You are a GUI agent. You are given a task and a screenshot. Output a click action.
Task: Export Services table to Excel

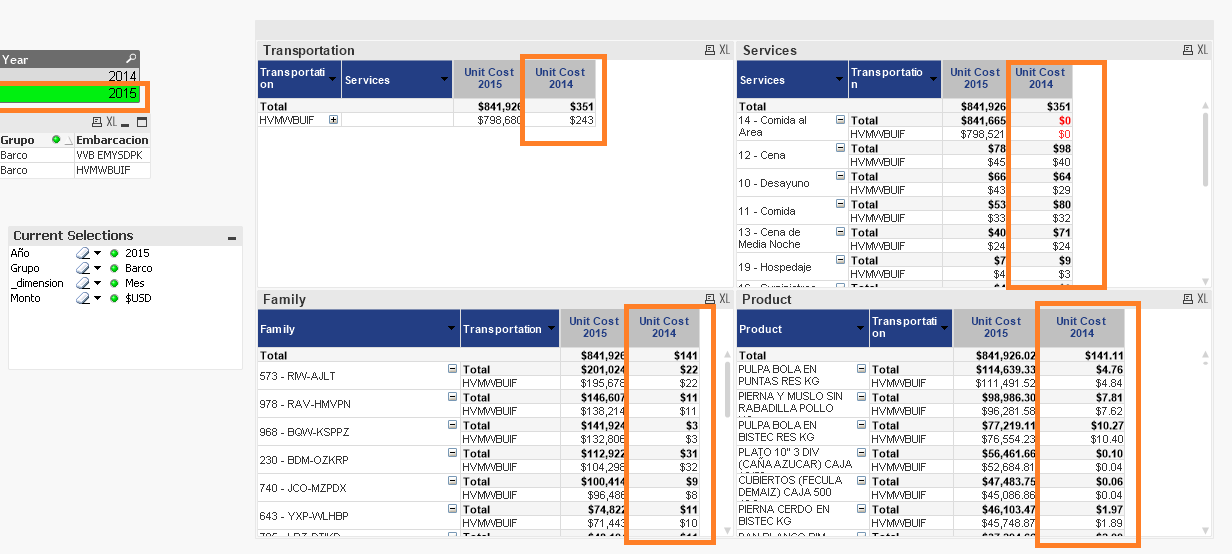(x=1203, y=49)
